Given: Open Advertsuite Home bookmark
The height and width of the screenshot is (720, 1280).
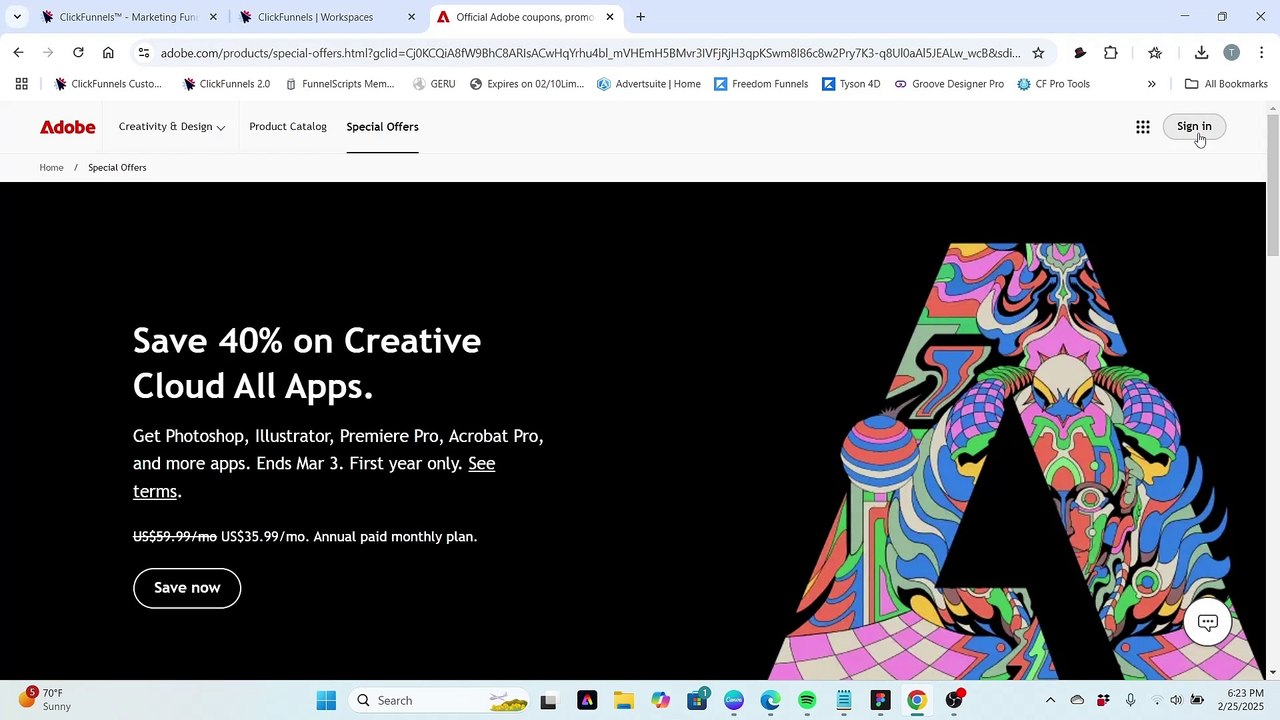Looking at the screenshot, I should click(x=648, y=84).
